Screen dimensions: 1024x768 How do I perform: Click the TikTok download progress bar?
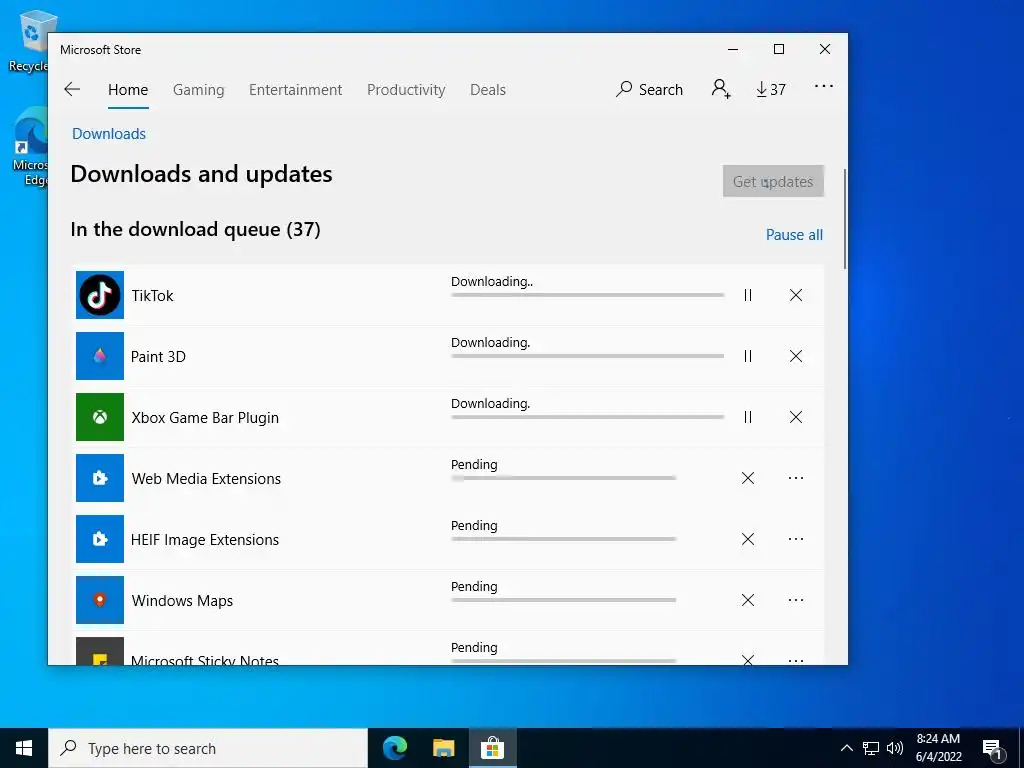pyautogui.click(x=587, y=295)
